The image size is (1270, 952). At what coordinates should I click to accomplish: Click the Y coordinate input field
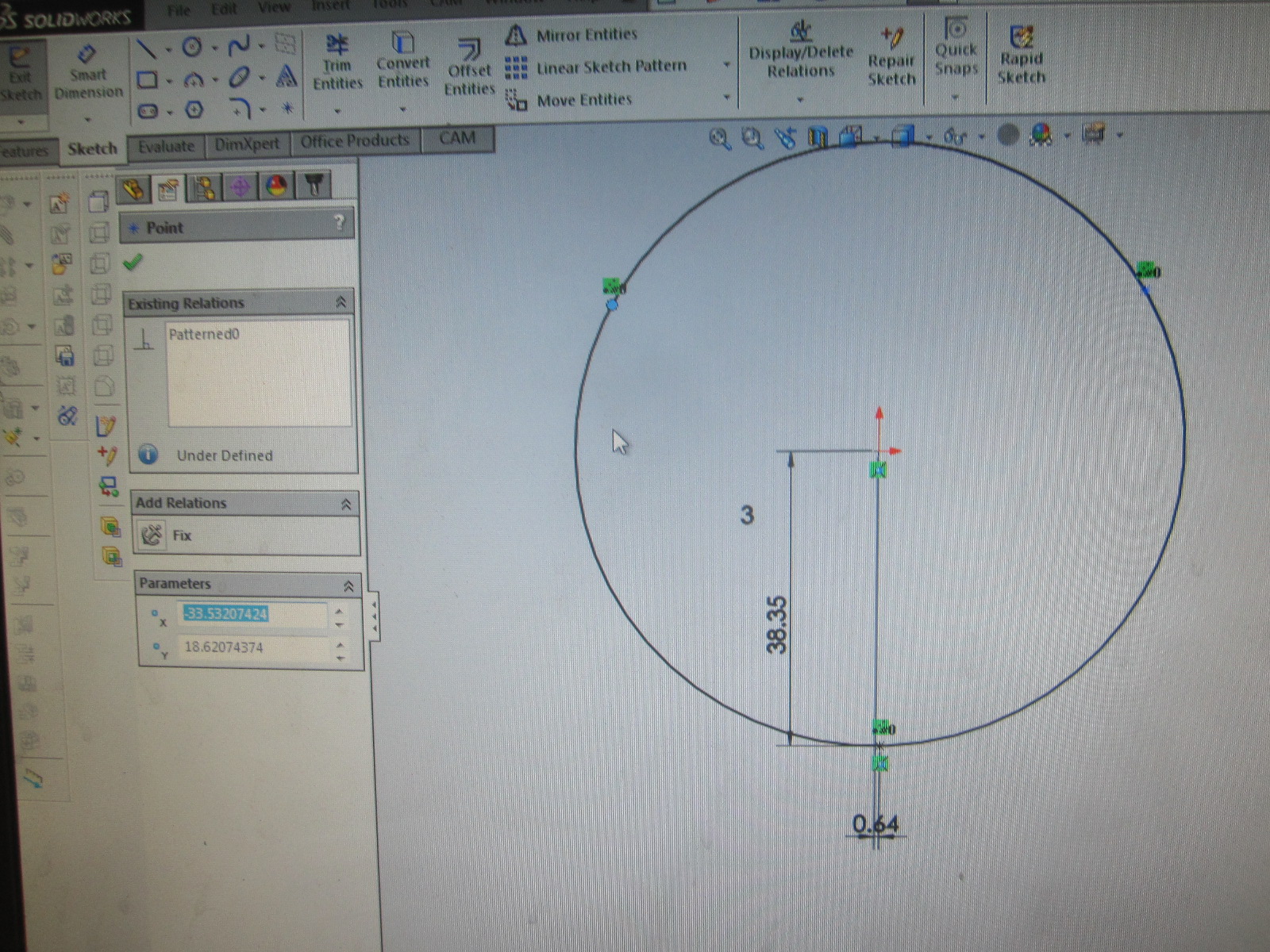(x=253, y=648)
